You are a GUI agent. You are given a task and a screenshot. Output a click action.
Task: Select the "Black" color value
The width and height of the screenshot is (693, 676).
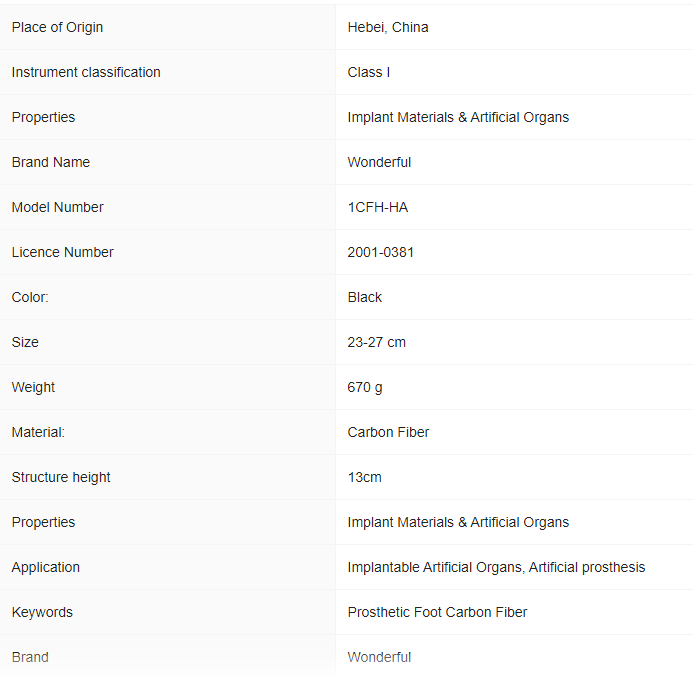click(x=365, y=297)
